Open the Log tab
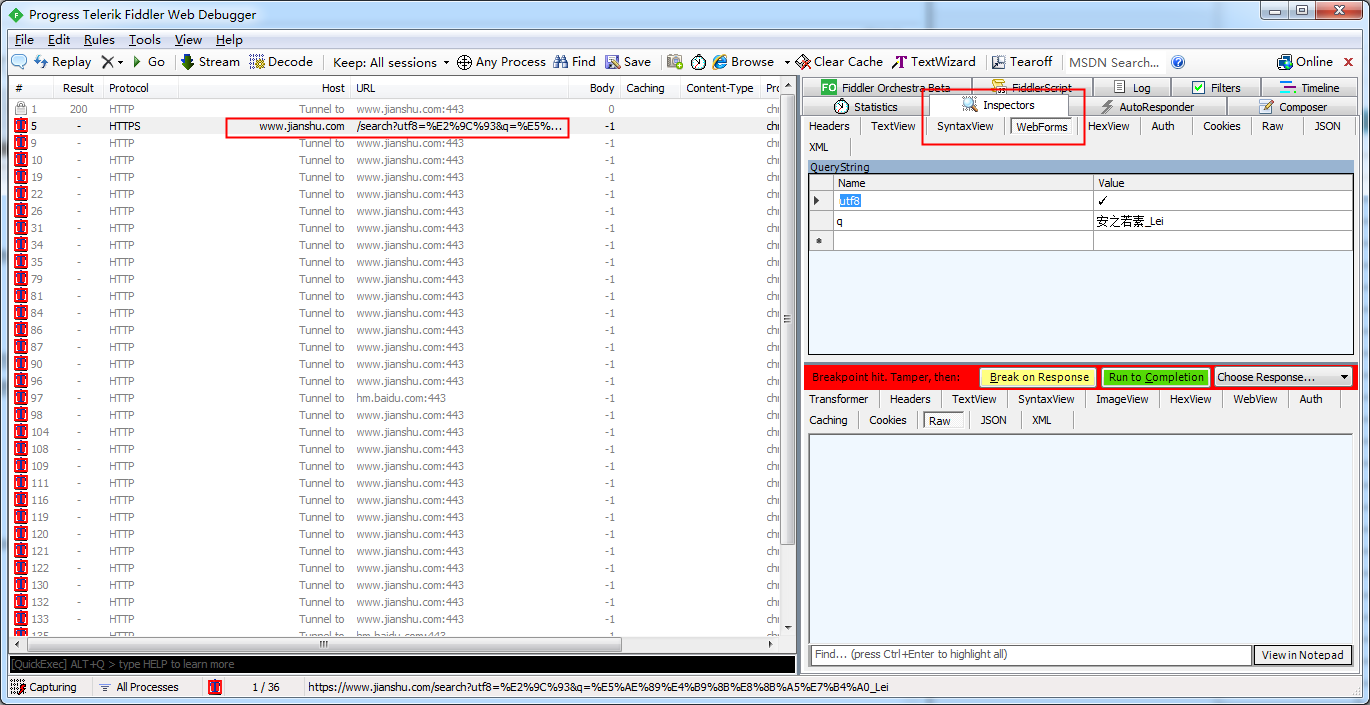The height and width of the screenshot is (705, 1370). 1132,87
